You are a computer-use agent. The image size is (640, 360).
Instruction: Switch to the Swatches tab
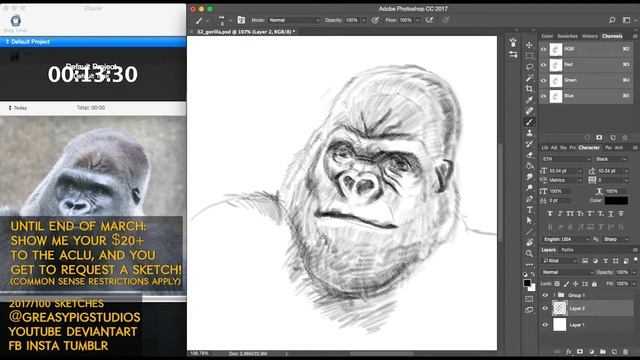pyautogui.click(x=567, y=36)
